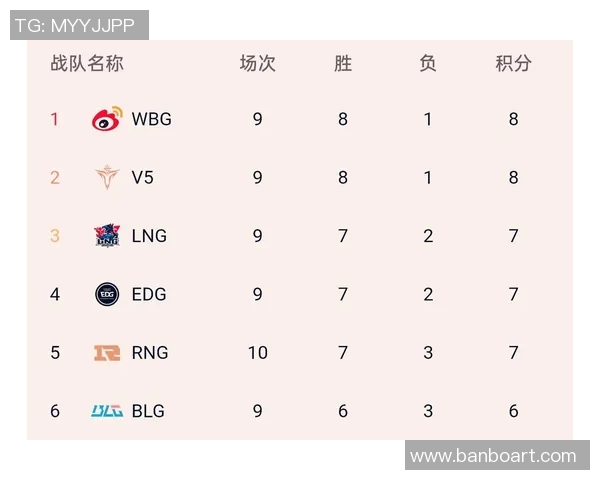Select the 战队名称 column header
This screenshot has height=480, width=600.
point(87,64)
